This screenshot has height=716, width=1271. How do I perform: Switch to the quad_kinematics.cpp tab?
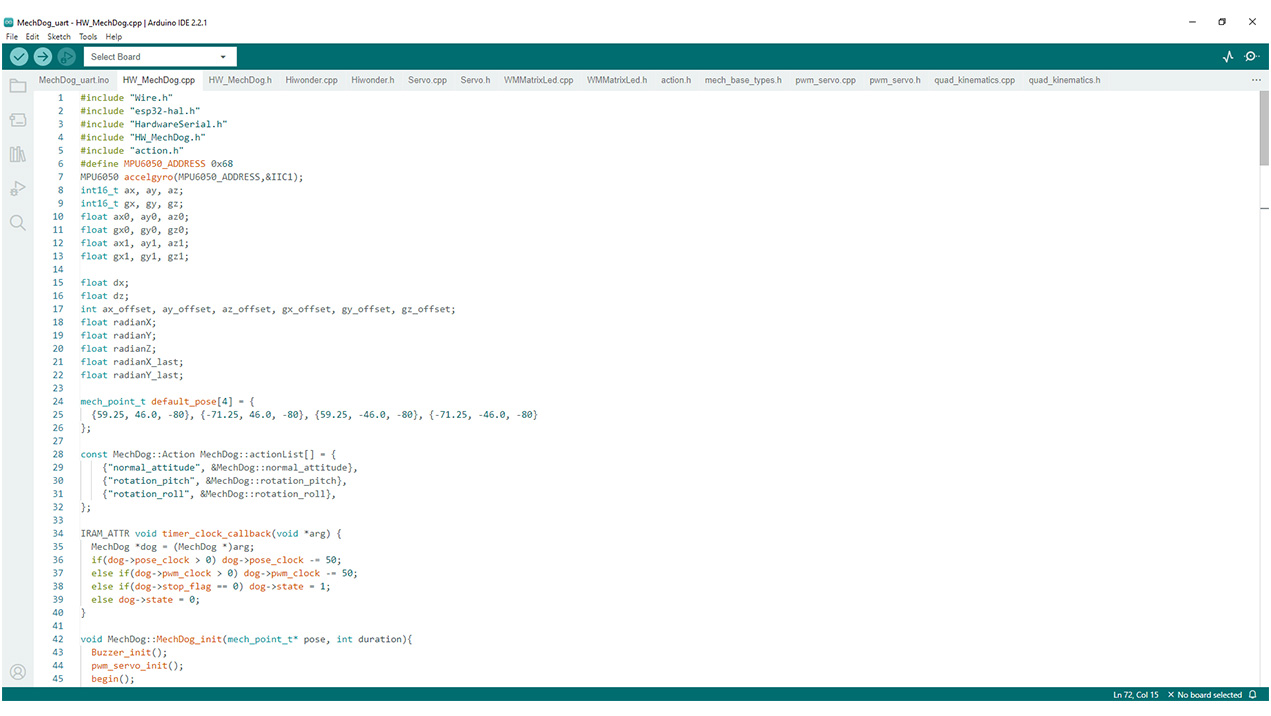point(974,80)
